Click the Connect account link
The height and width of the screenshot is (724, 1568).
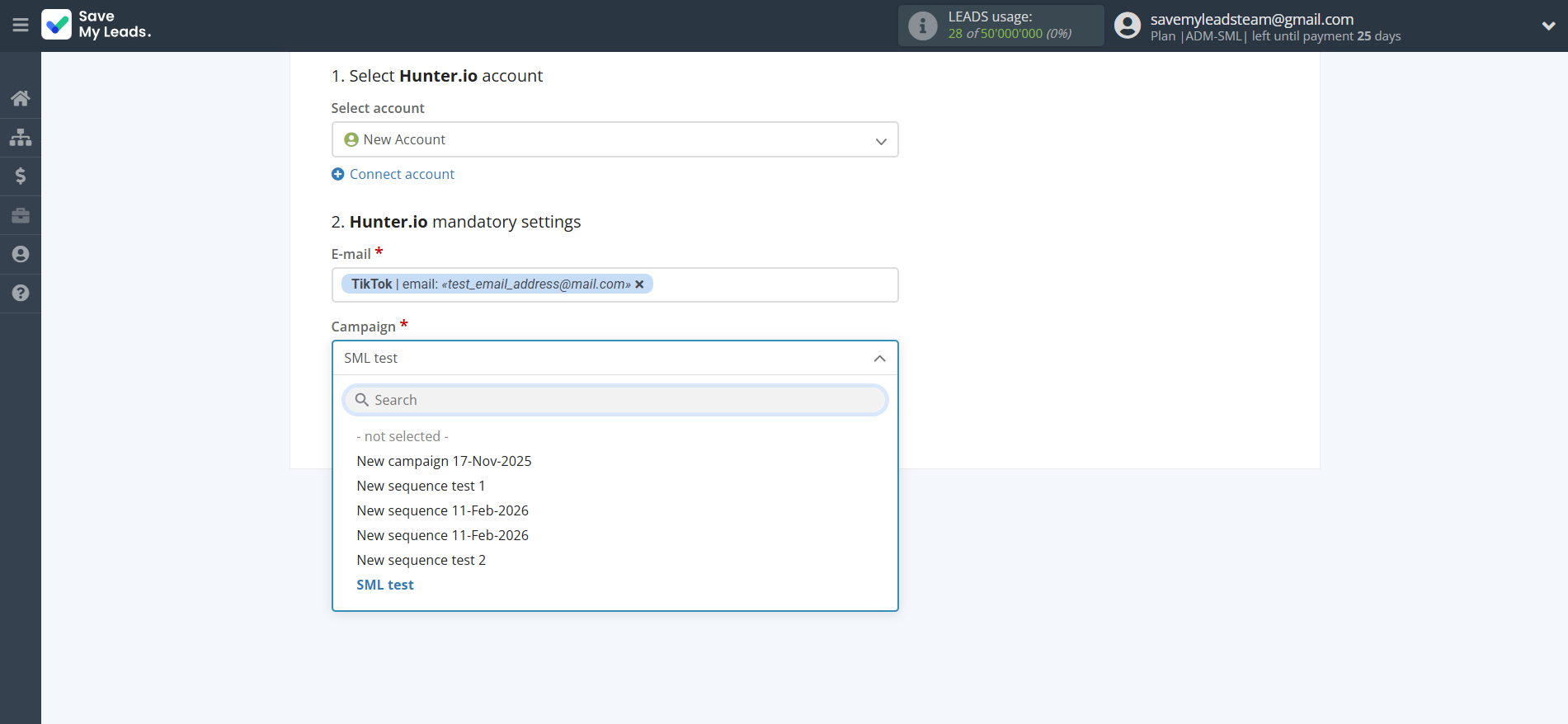tap(402, 174)
